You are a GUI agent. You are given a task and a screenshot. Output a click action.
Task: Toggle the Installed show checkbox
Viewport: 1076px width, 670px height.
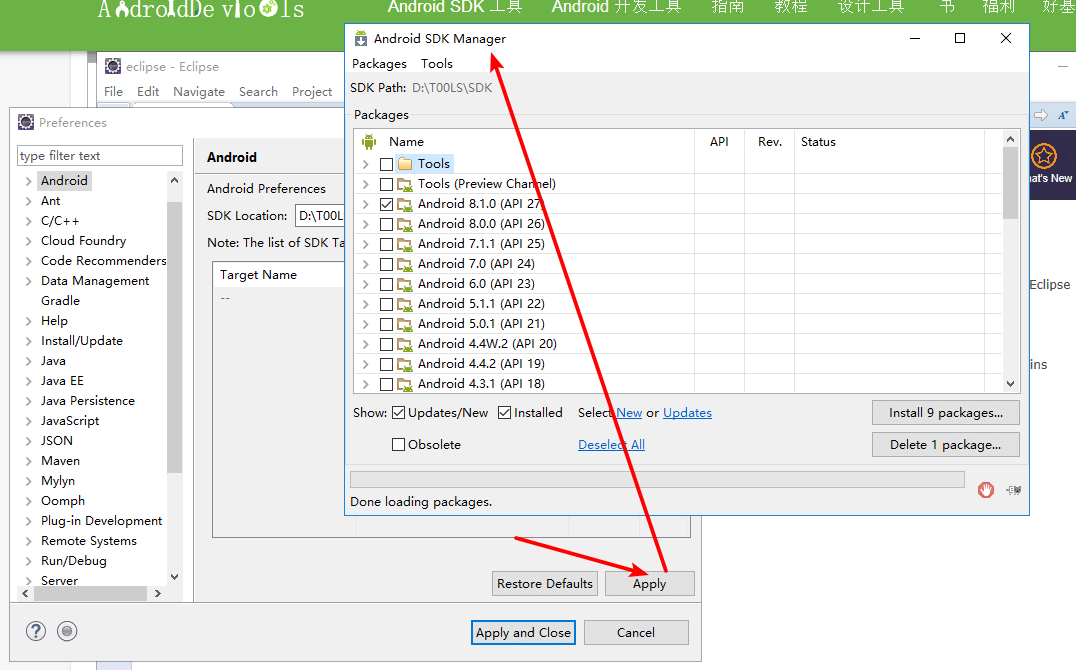click(x=504, y=413)
